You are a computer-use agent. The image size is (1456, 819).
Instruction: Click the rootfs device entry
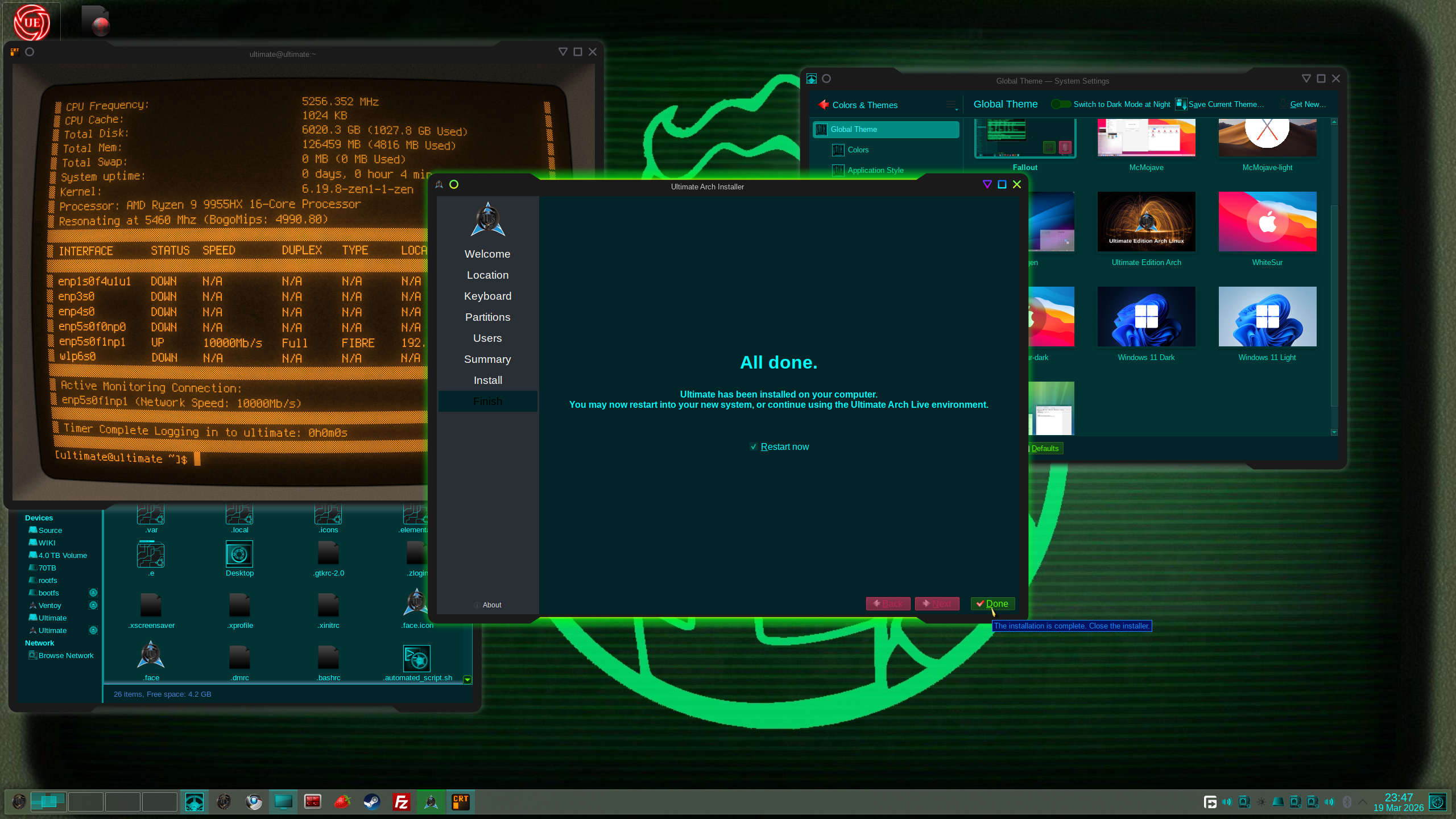coord(43,580)
